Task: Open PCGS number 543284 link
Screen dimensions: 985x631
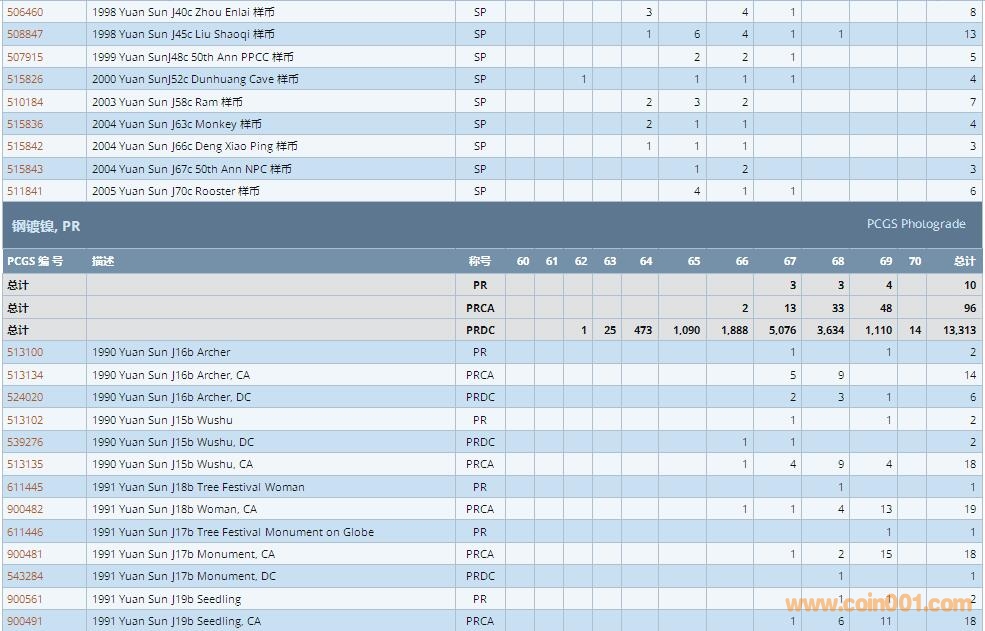Action: 25,576
